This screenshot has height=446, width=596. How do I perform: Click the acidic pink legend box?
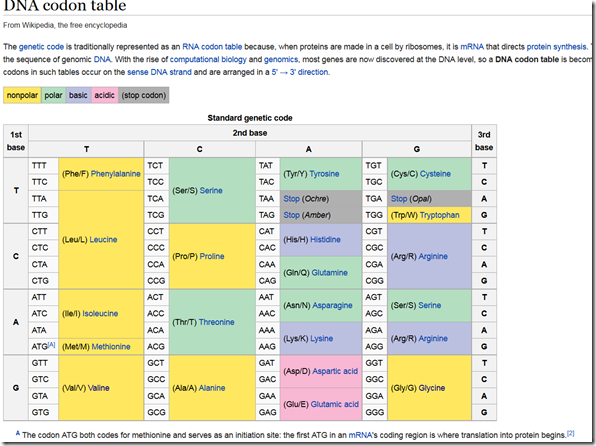pyautogui.click(x=105, y=95)
